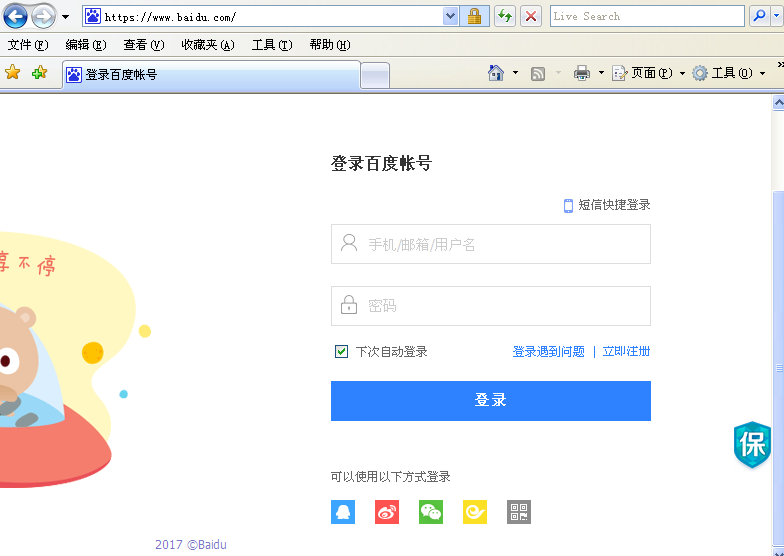784x556 pixels.
Task: Click the Print icon
Action: (582, 73)
